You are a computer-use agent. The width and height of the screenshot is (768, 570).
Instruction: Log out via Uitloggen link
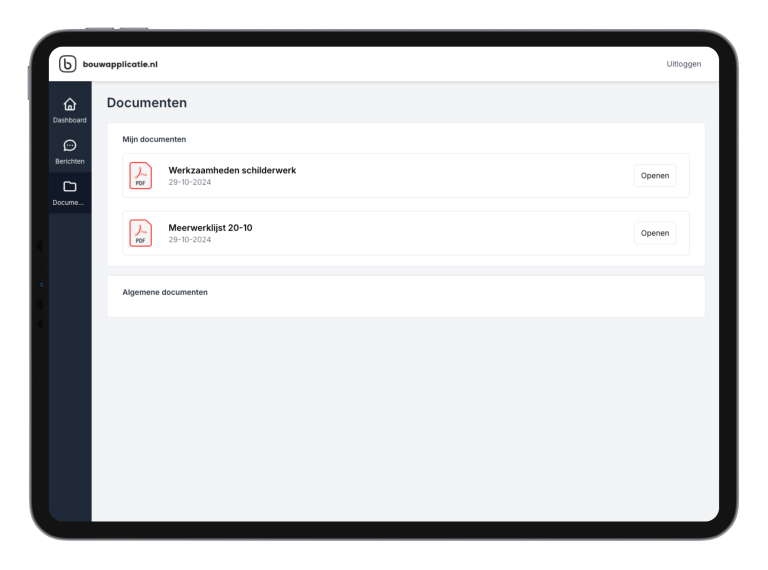tap(683, 64)
